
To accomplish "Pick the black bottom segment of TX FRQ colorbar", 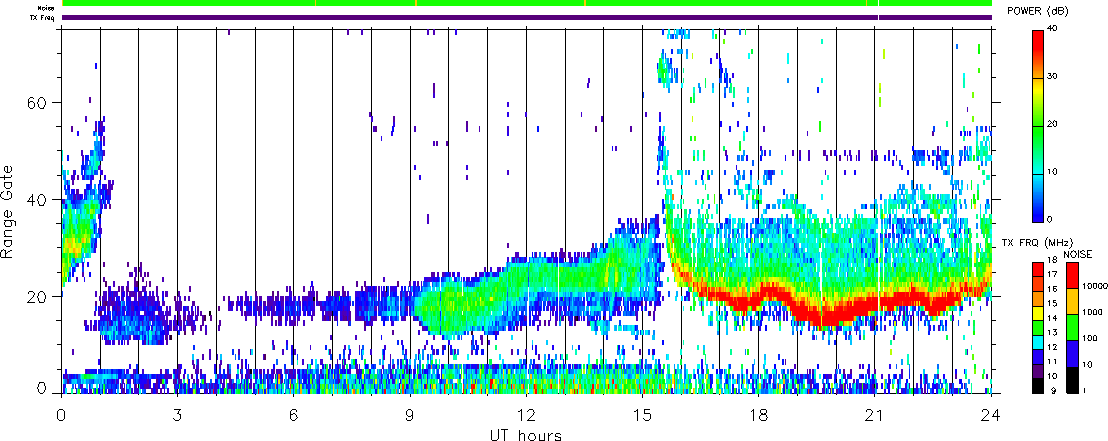I will click(1038, 386).
